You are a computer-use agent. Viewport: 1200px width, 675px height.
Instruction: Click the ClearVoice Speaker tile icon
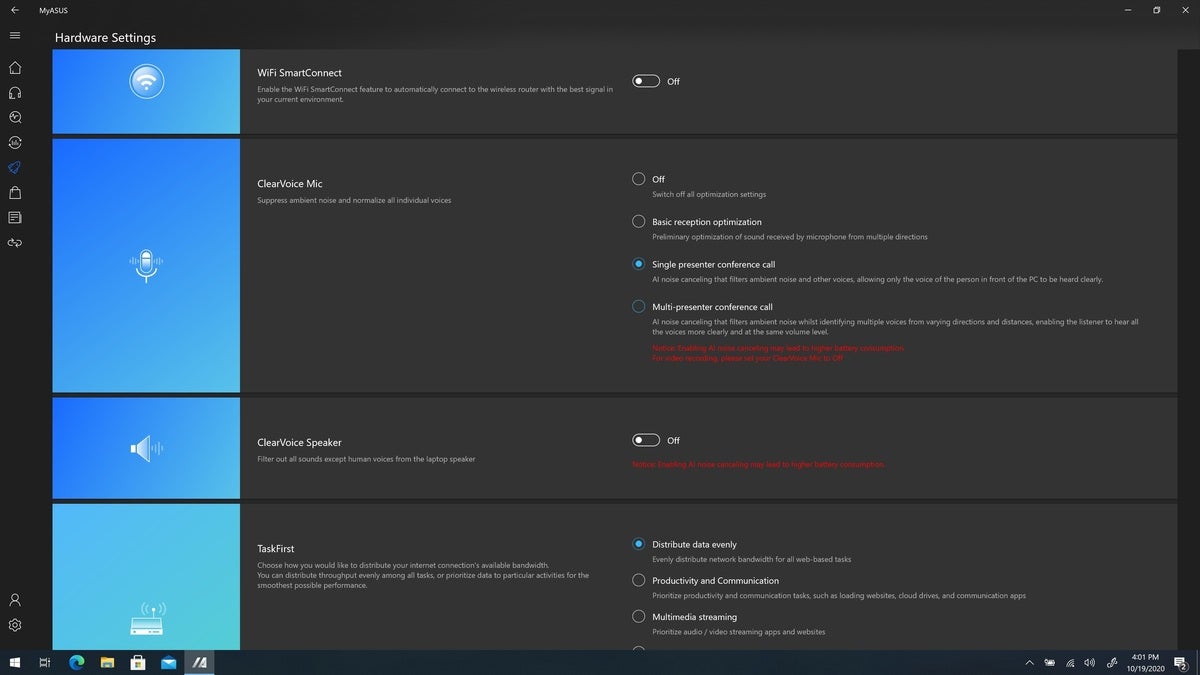(x=147, y=448)
